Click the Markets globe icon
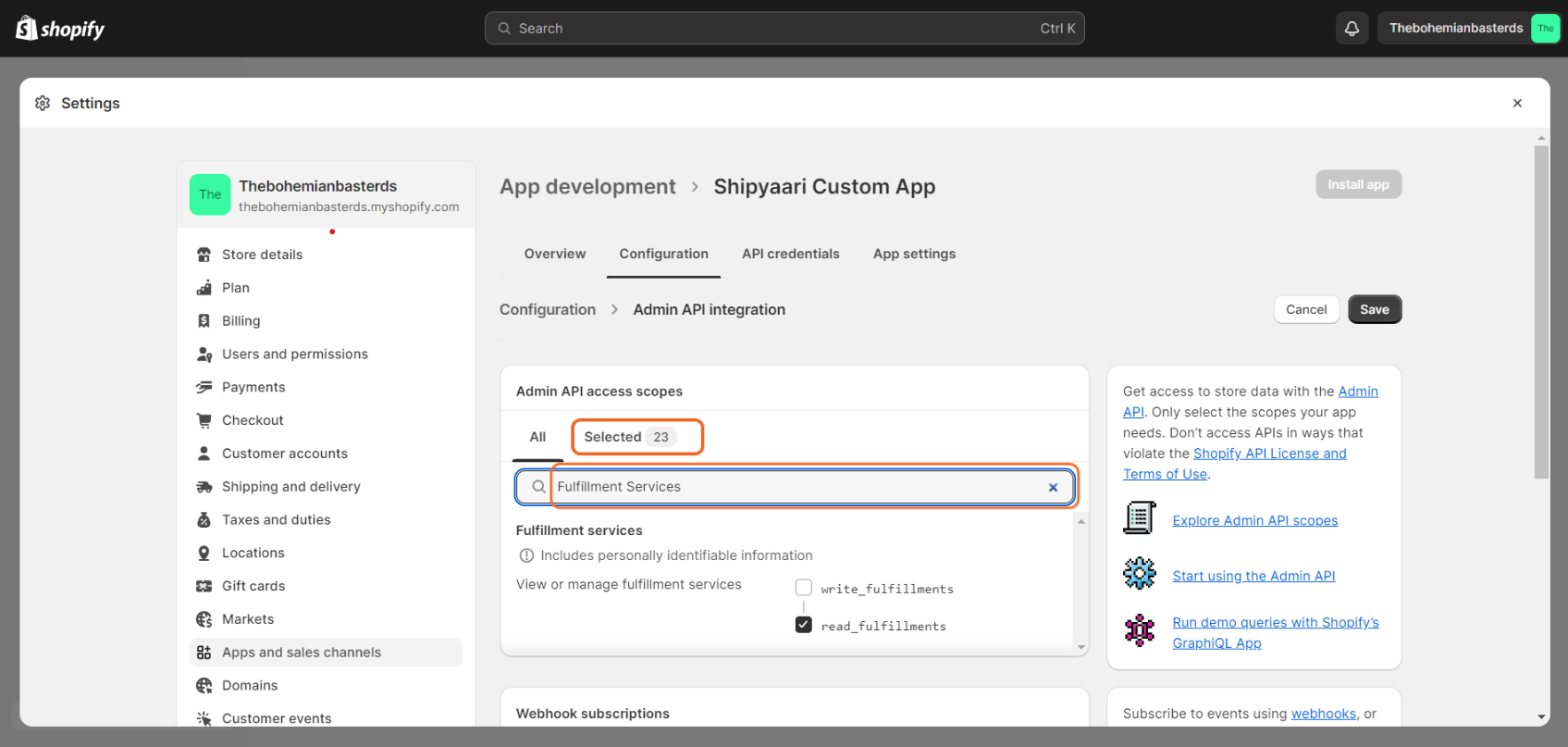The width and height of the screenshot is (1568, 747). [204, 619]
